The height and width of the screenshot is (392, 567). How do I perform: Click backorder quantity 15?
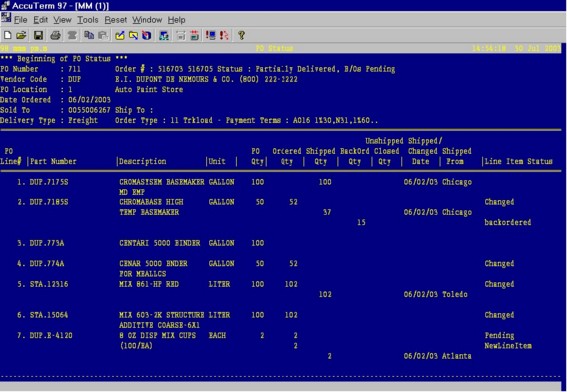click(361, 222)
